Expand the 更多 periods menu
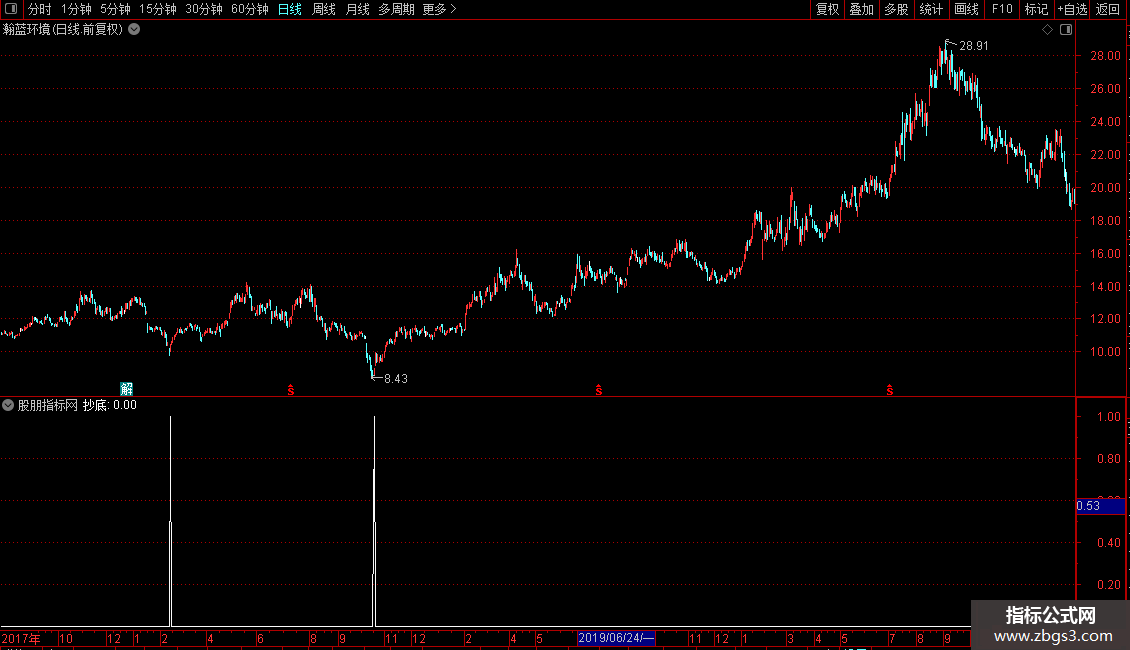Image resolution: width=1130 pixels, height=650 pixels. coord(439,9)
